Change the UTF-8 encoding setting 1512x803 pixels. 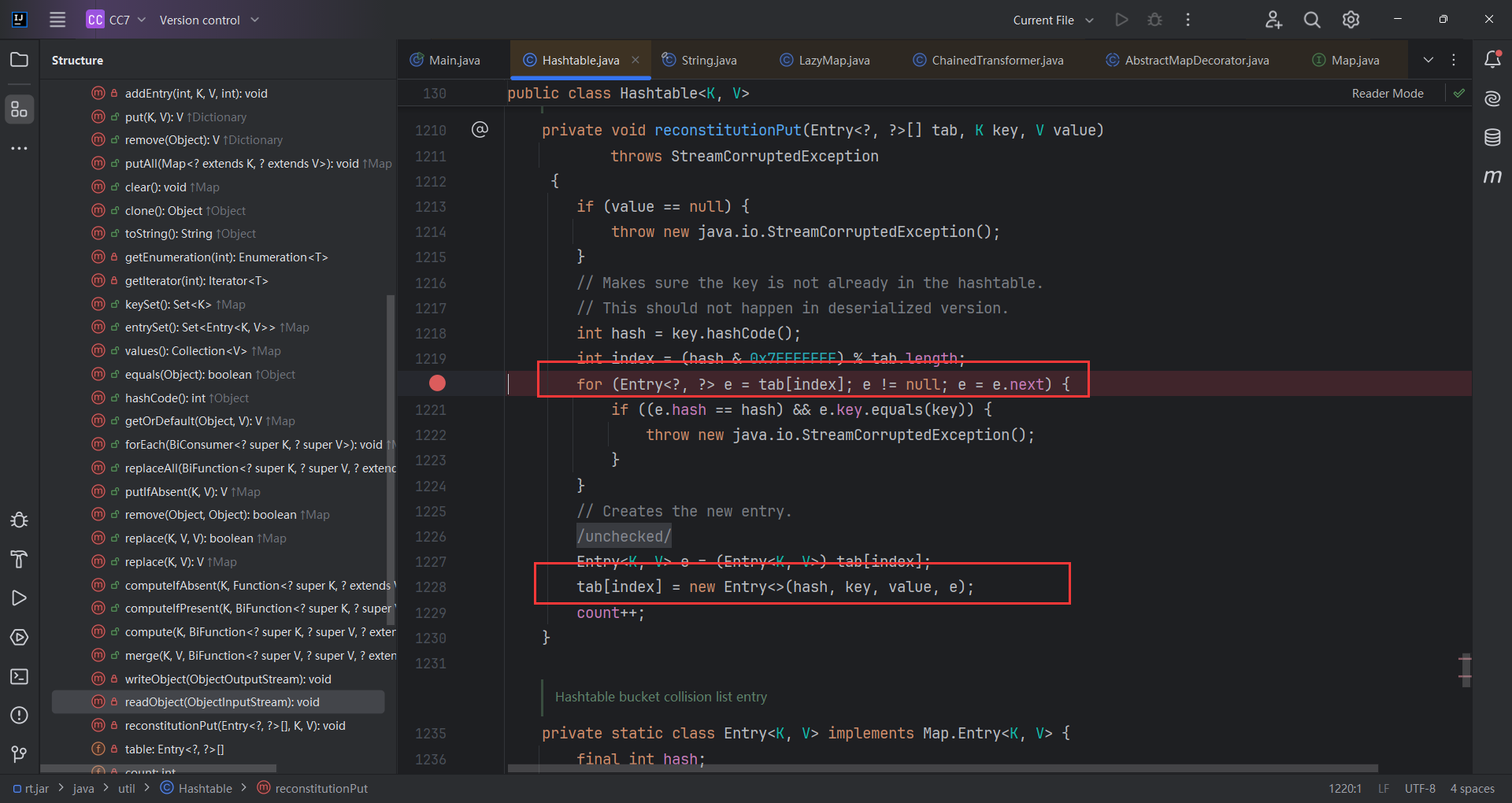[x=1420, y=788]
